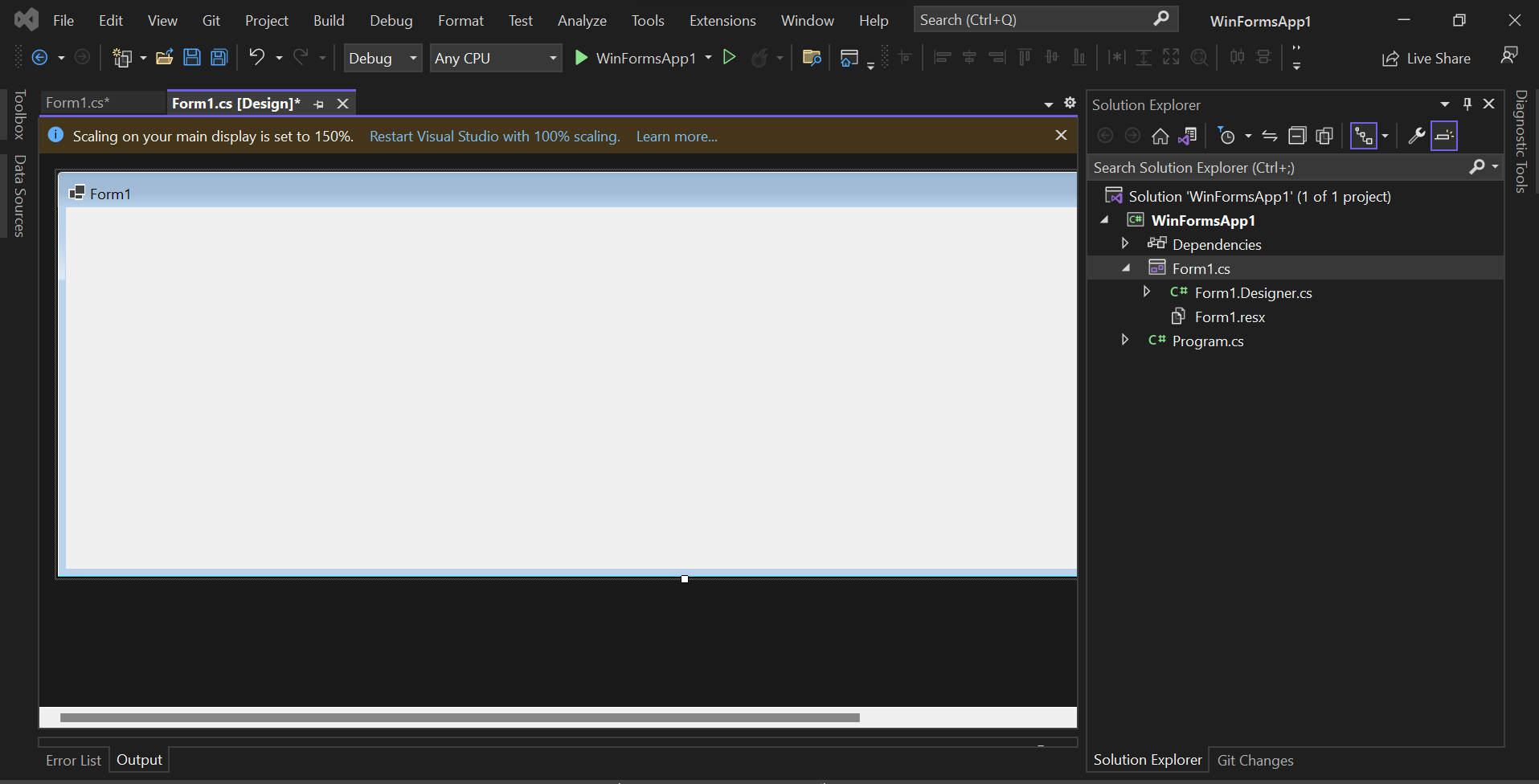Click Sync with Active Document arrows icon
This screenshot has width=1539, height=784.
click(1270, 136)
